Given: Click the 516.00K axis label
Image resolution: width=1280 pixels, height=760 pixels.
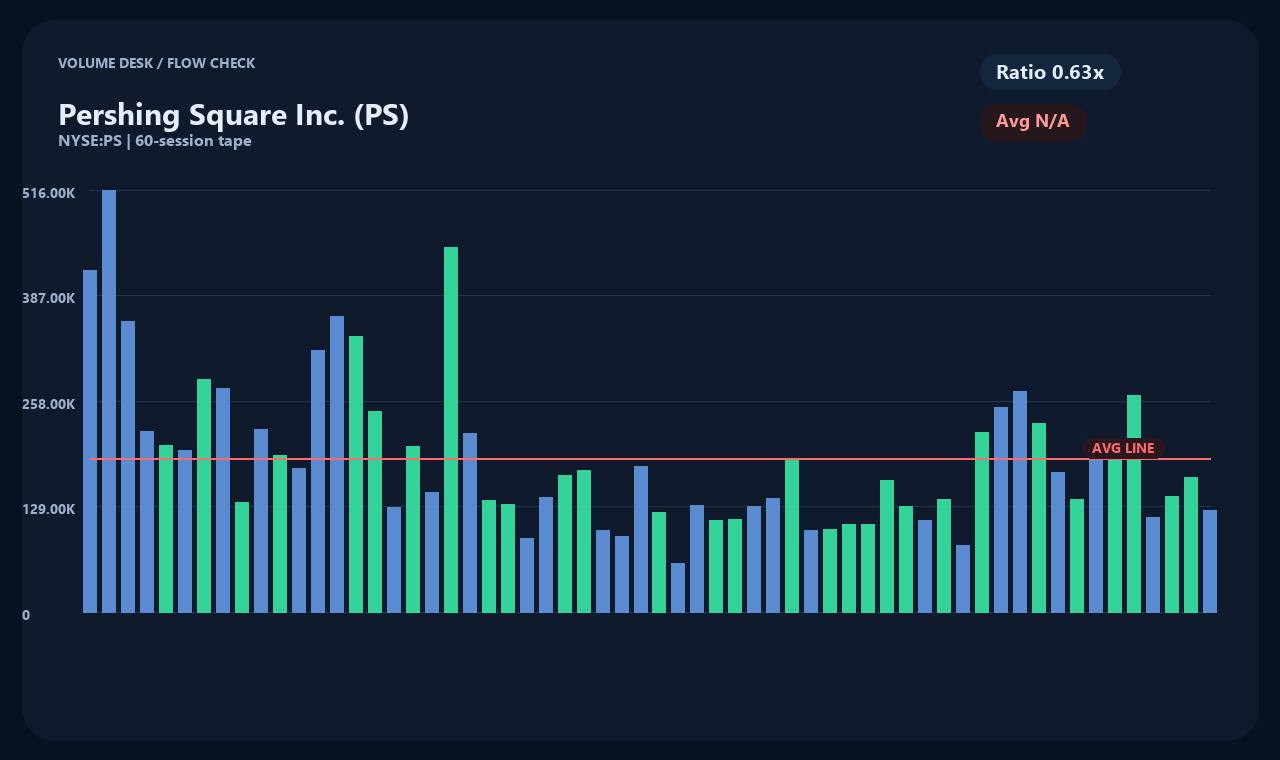Looking at the screenshot, I should pyautogui.click(x=49, y=192).
